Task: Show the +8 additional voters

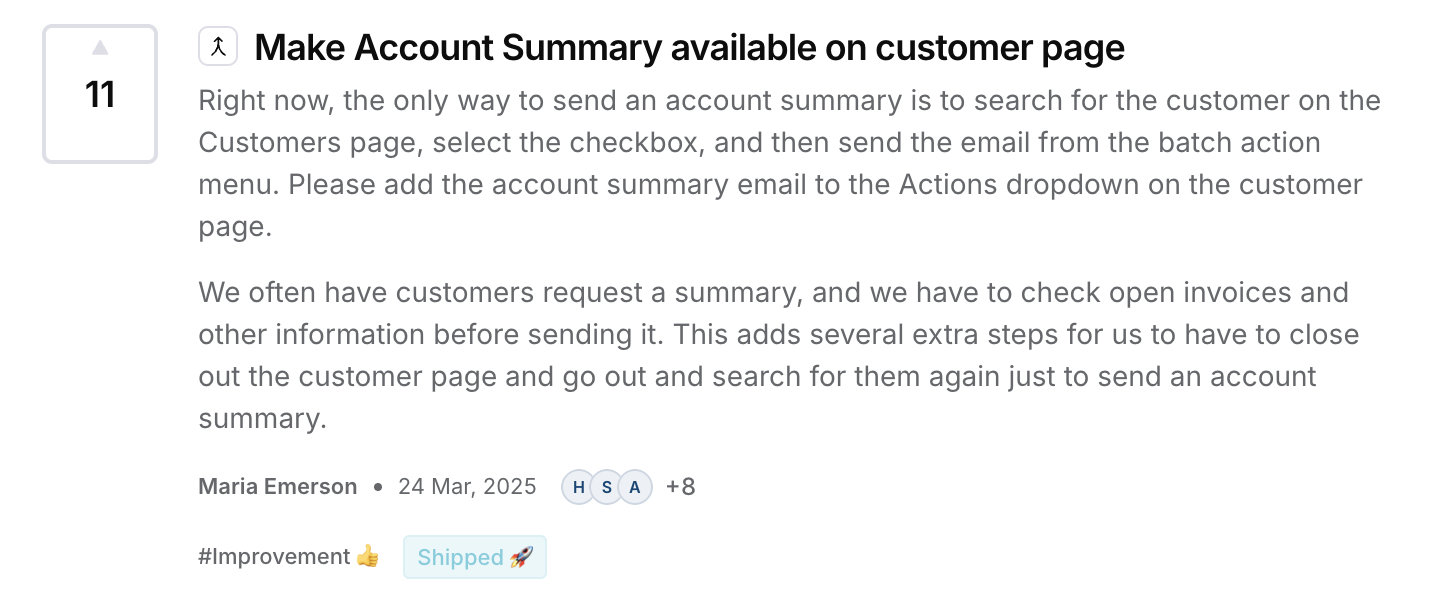Action: coord(680,488)
